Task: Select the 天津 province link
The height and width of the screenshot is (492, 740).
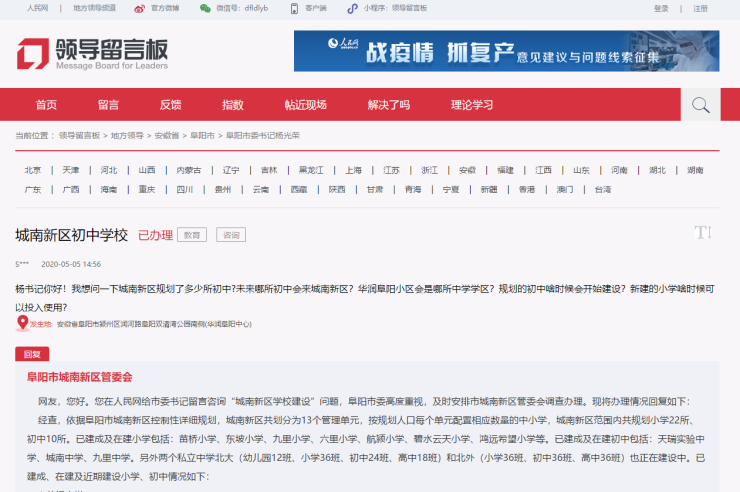Action: [71, 170]
